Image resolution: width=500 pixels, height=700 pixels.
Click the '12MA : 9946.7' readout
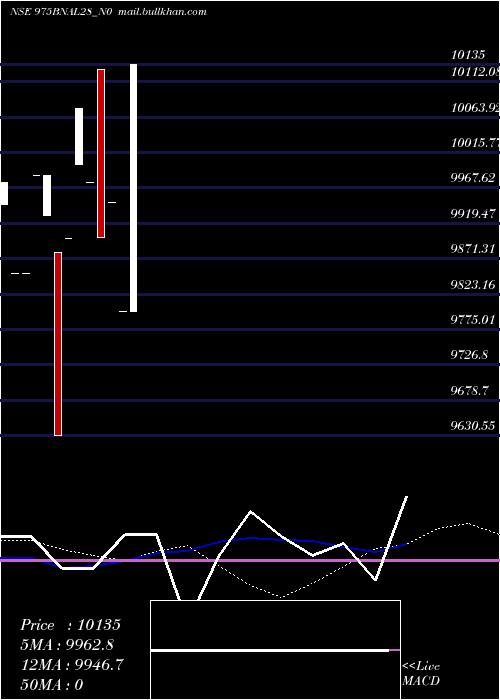tap(72, 665)
